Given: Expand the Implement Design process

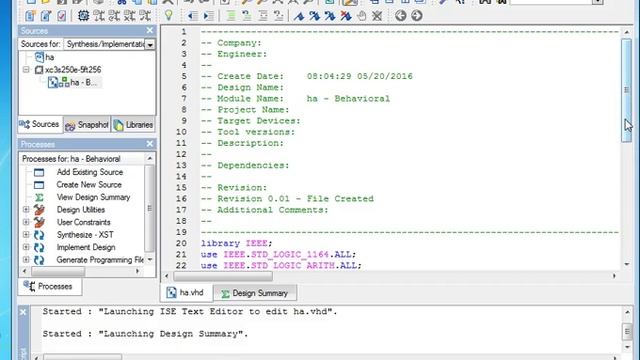Looking at the screenshot, I should [x=26, y=247].
